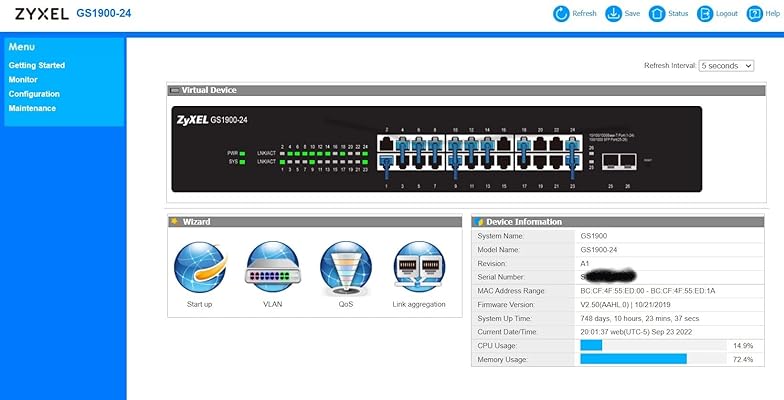Launch the Start up wizard icon

[199, 267]
